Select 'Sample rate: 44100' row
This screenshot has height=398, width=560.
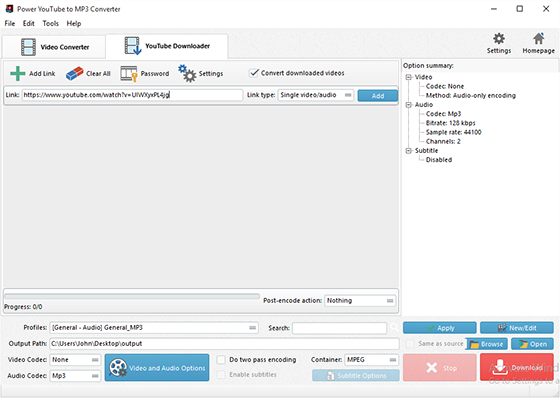point(454,133)
